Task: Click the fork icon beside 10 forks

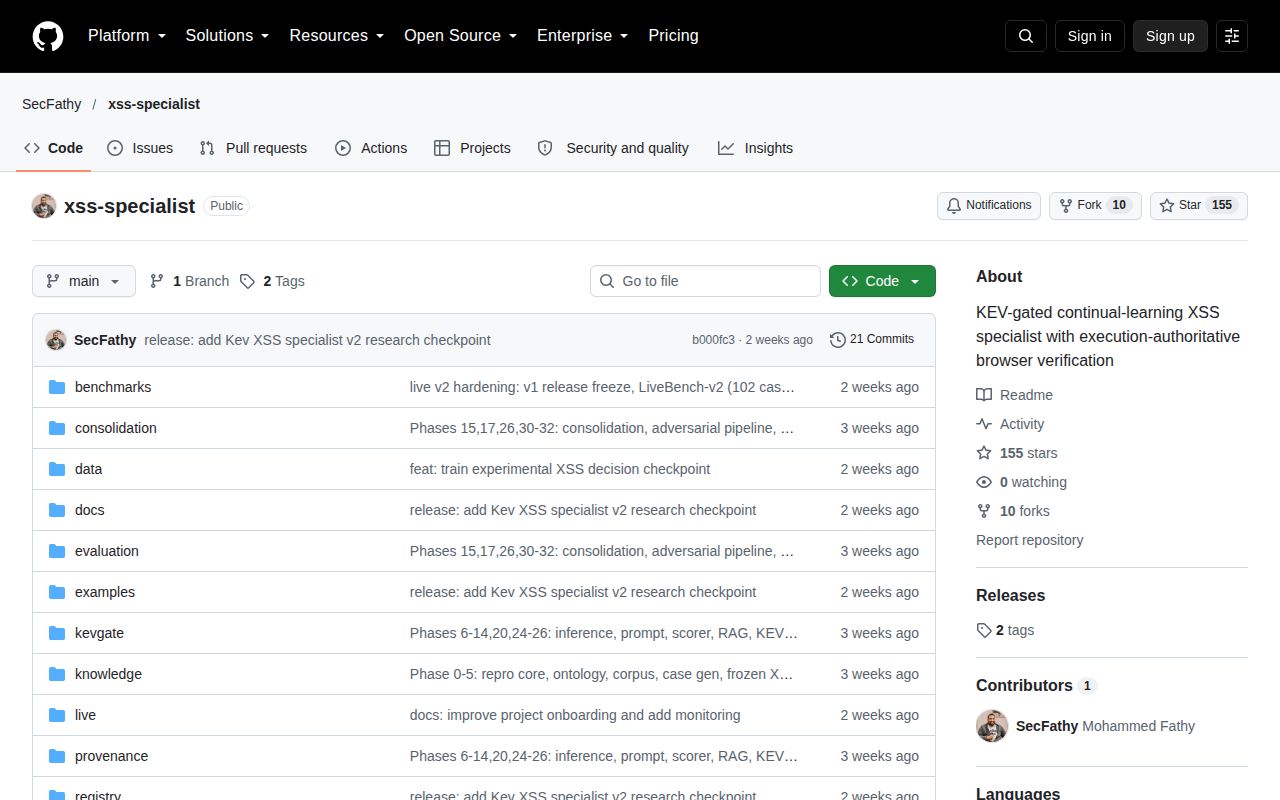Action: pyautogui.click(x=984, y=511)
